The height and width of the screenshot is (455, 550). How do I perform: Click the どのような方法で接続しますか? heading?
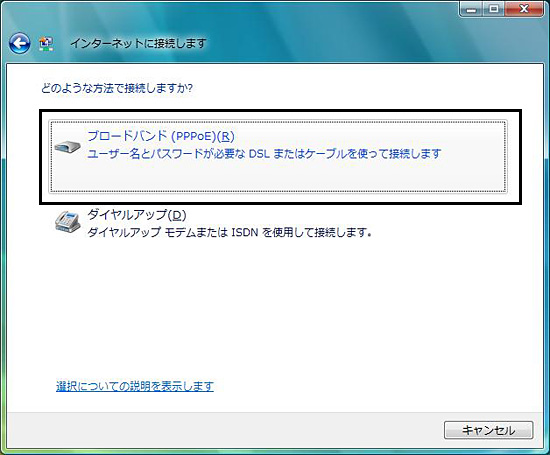(117, 88)
